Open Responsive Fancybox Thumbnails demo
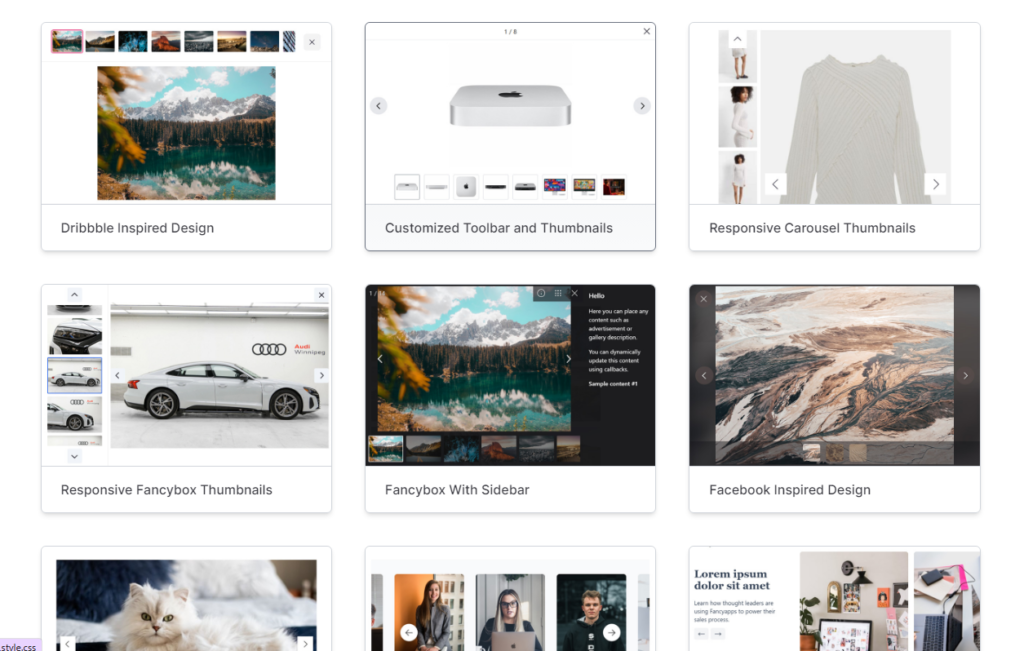Viewport: 1024px width, 651px height. coord(166,490)
